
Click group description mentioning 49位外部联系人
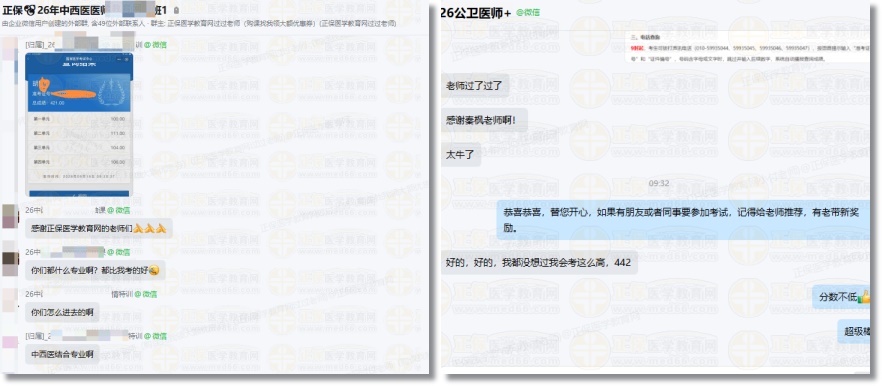click(x=199, y=24)
